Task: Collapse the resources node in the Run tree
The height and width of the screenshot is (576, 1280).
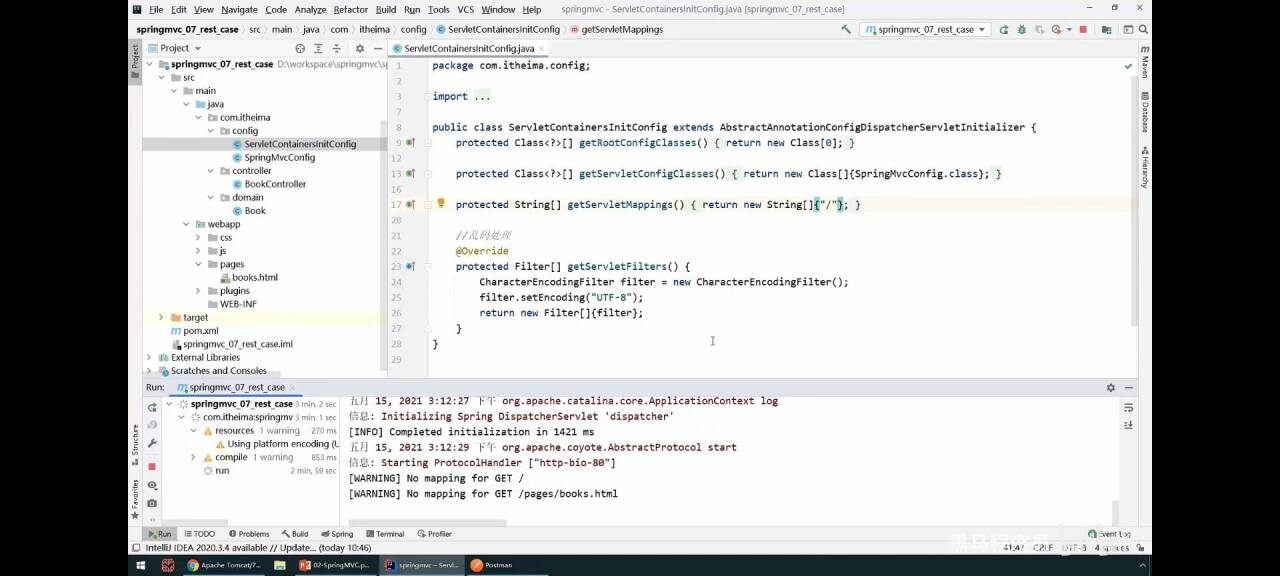Action: (x=194, y=430)
